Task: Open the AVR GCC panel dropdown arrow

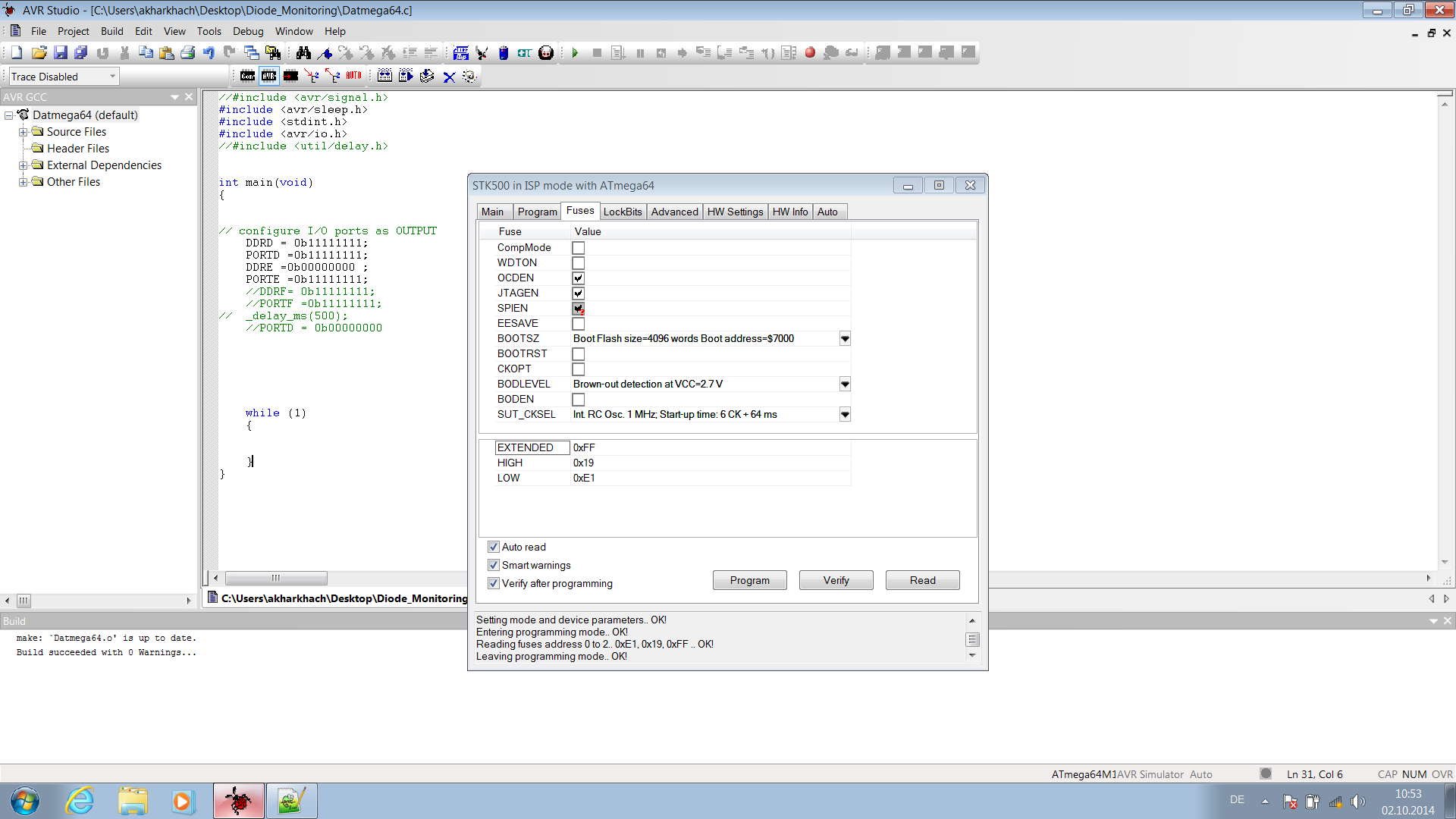Action: (174, 97)
